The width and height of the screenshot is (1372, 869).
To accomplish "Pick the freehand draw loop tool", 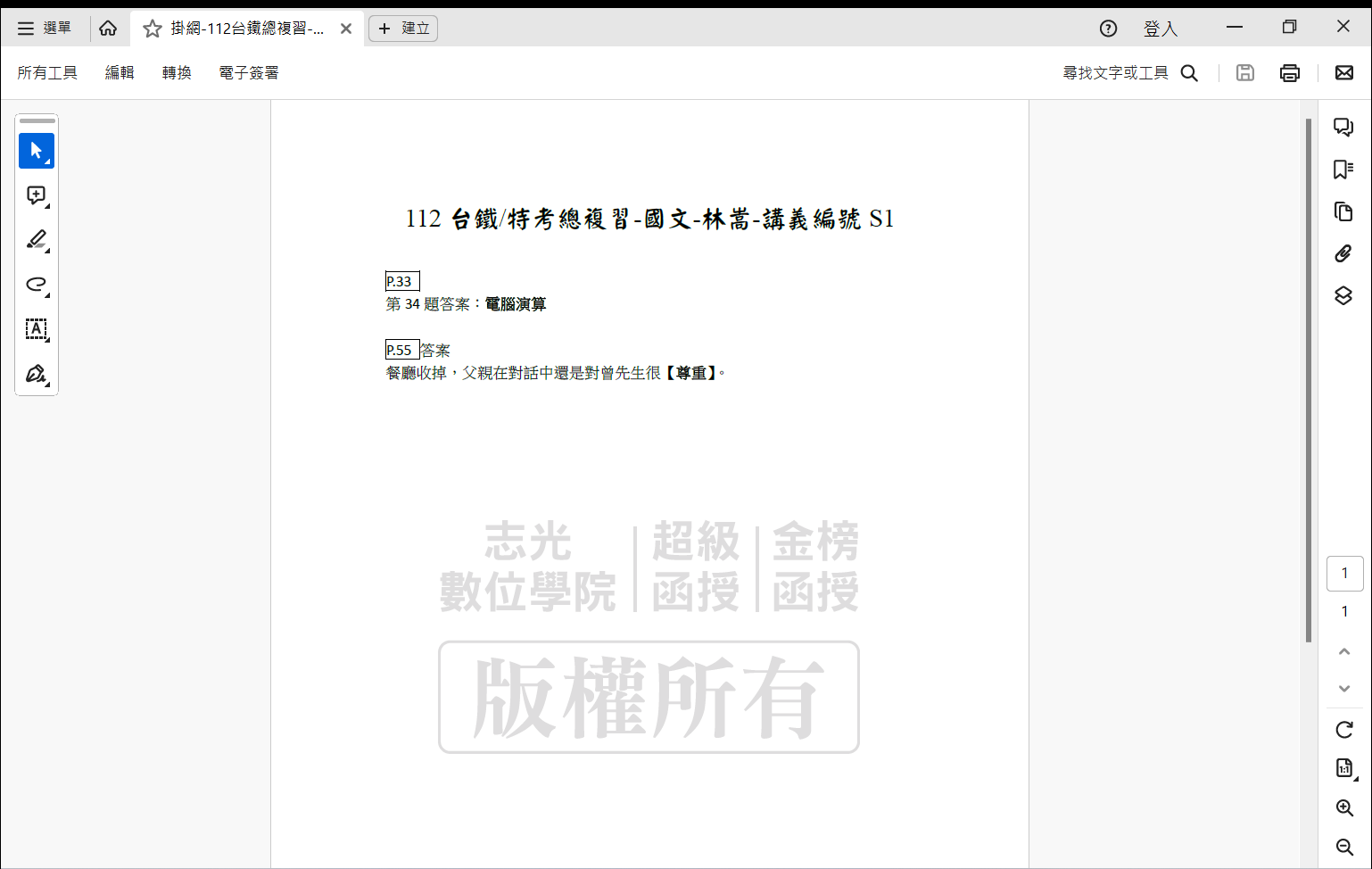I will [x=37, y=285].
